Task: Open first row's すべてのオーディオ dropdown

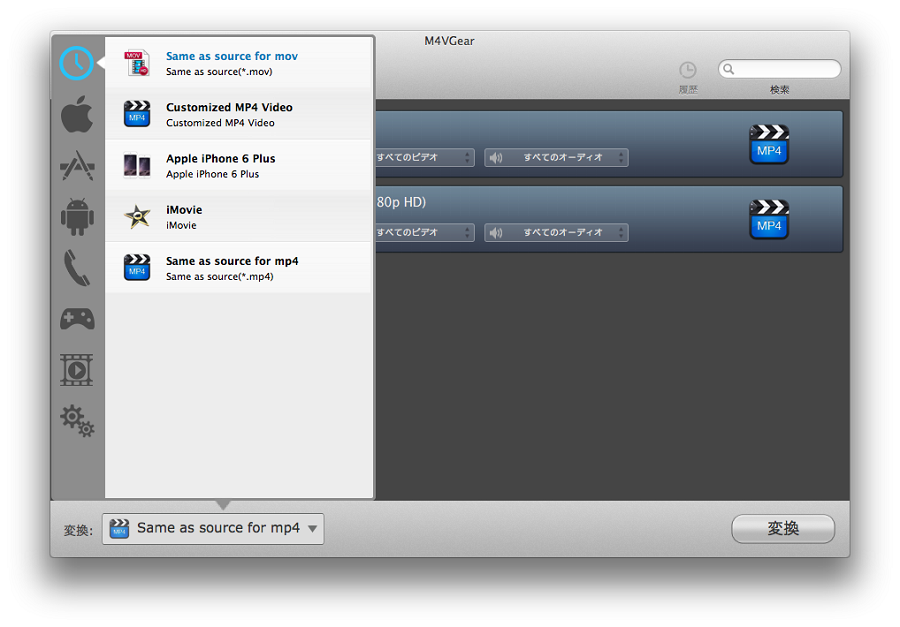Action: click(556, 157)
